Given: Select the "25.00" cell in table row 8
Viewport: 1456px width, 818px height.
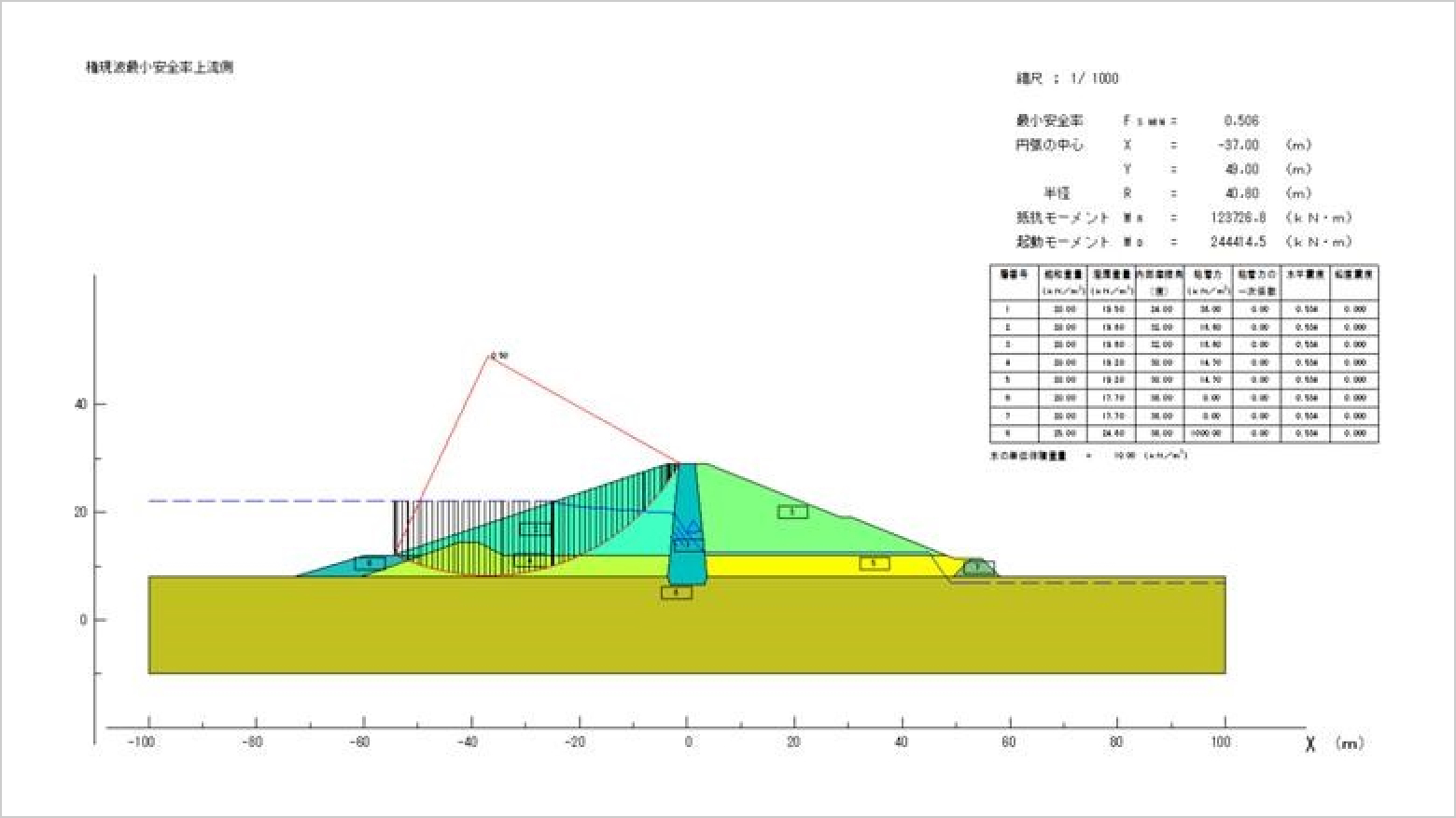Looking at the screenshot, I should tap(1064, 433).
